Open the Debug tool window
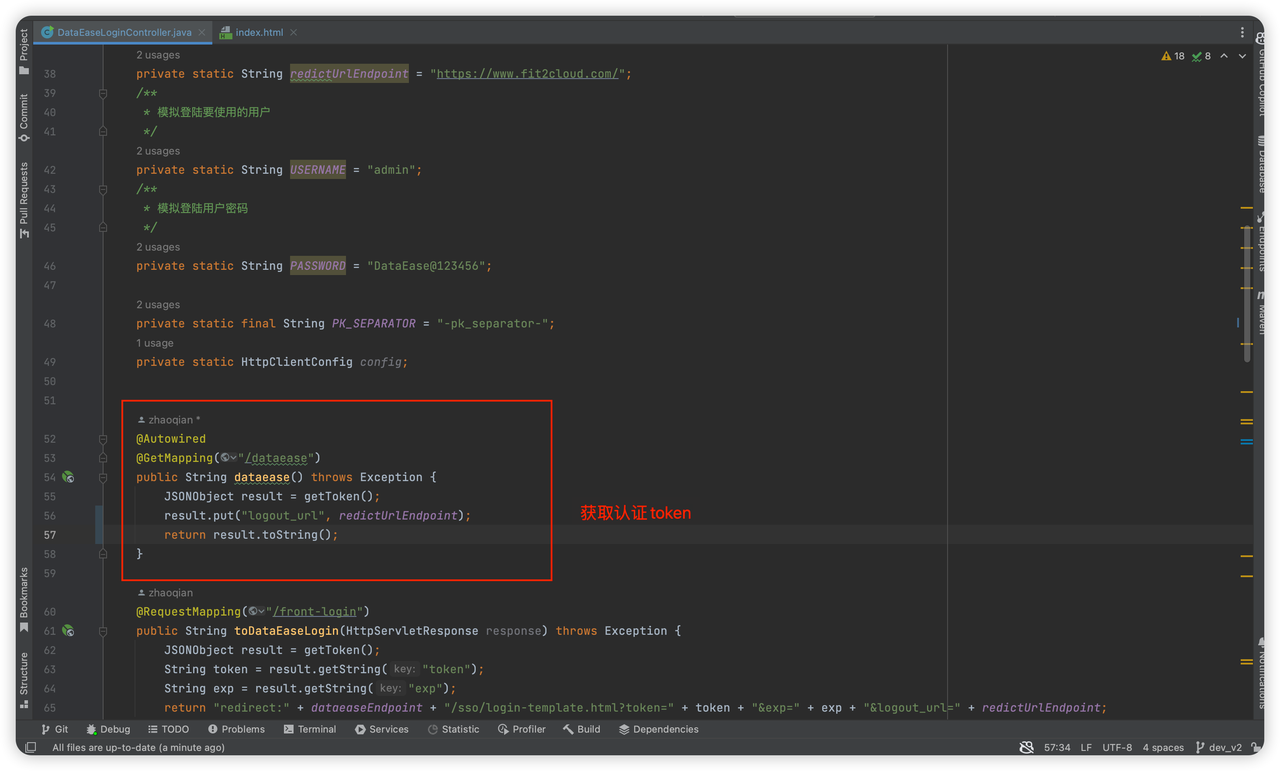Viewport: 1280px width, 771px height. pyautogui.click(x=108, y=729)
